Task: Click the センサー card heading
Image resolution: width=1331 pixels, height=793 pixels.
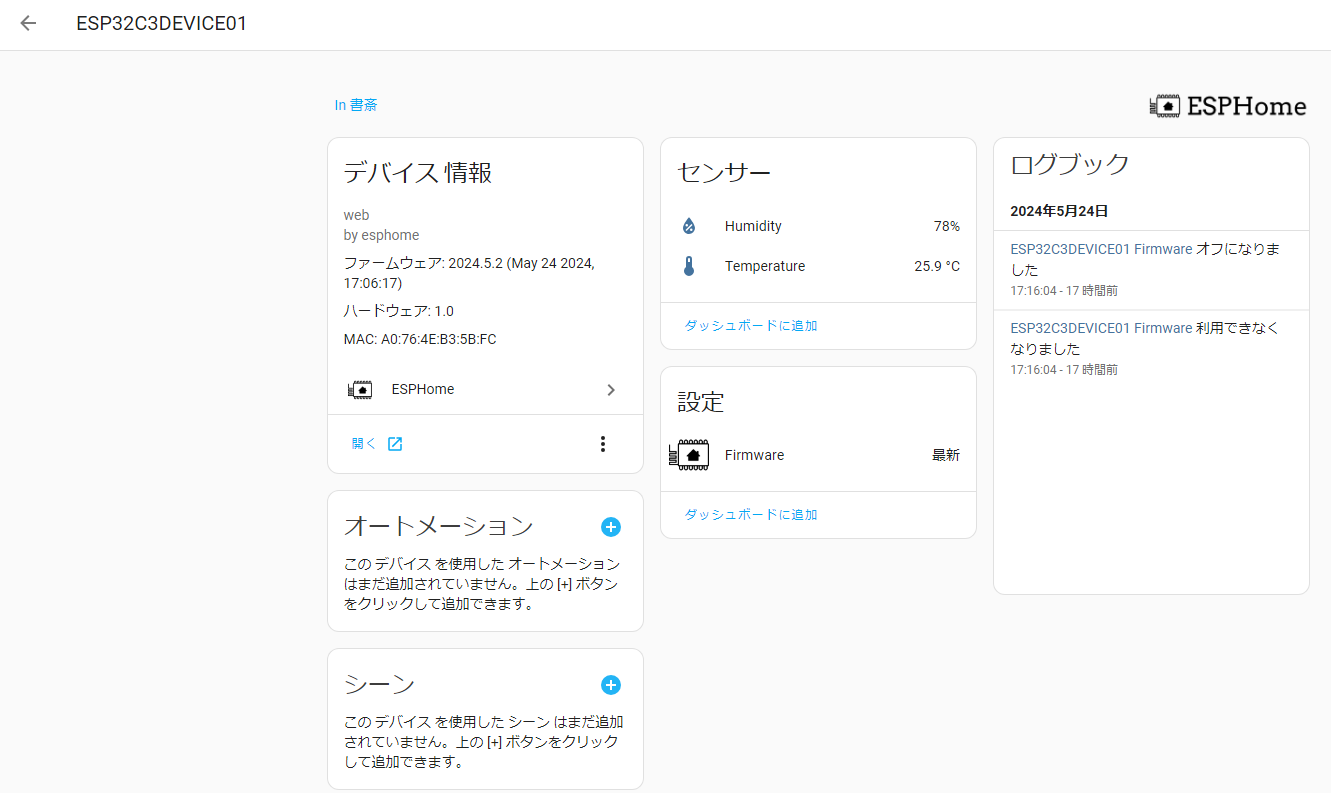Action: click(724, 173)
